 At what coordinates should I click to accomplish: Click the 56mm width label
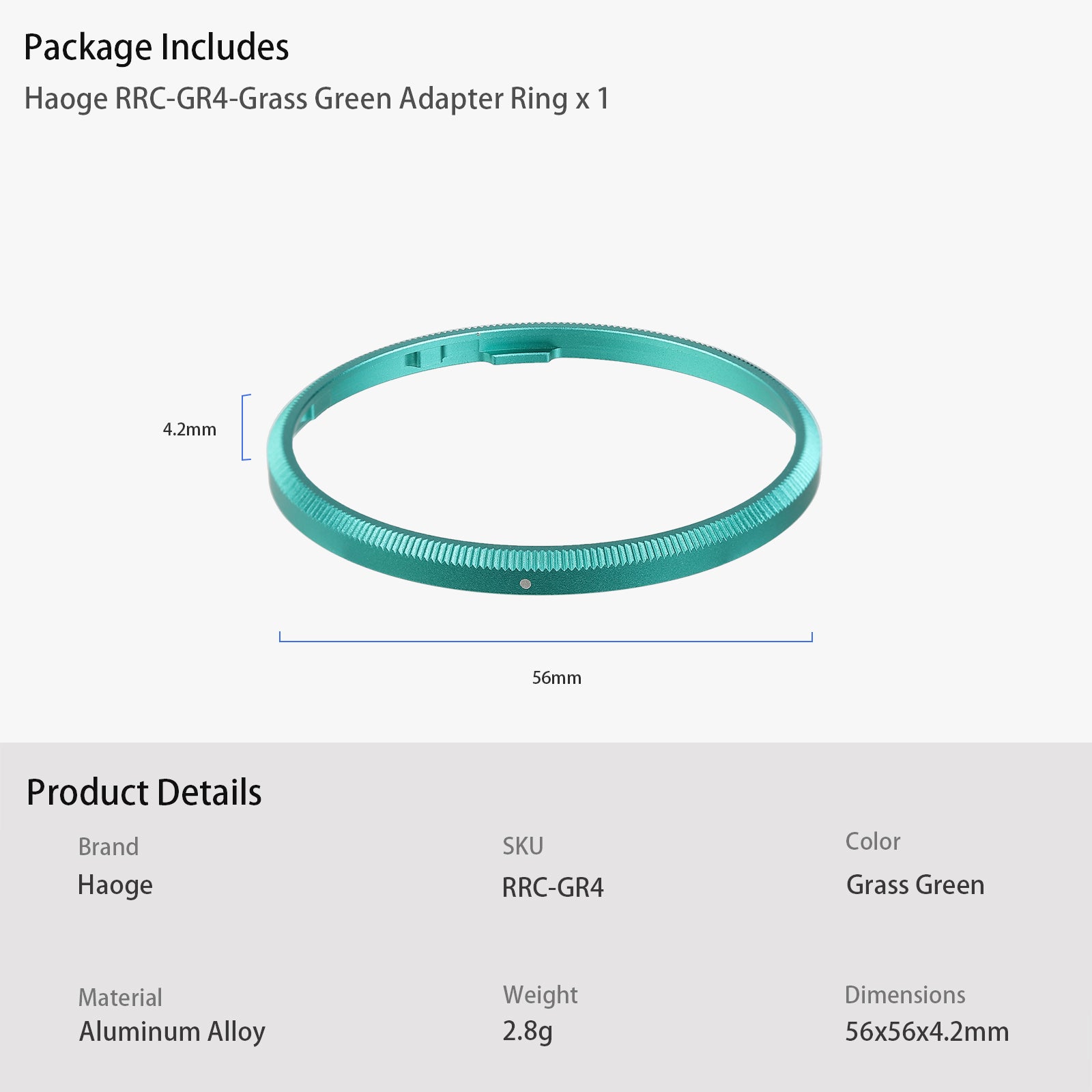pos(556,678)
